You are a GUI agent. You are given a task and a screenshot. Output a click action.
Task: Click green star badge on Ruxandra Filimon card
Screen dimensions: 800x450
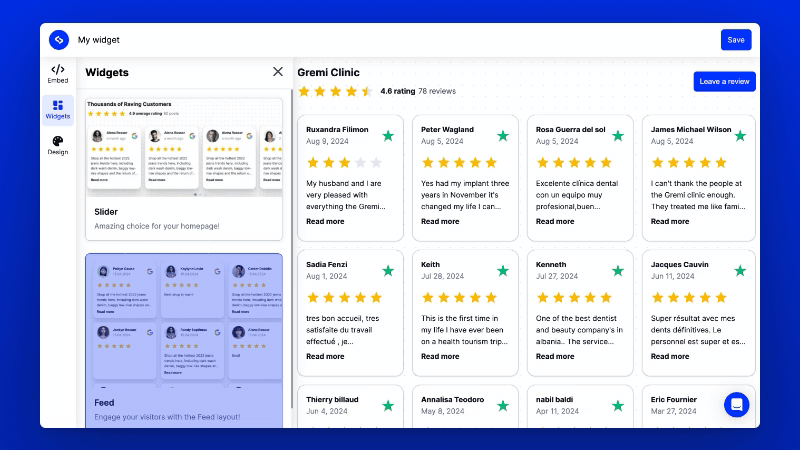(x=388, y=136)
